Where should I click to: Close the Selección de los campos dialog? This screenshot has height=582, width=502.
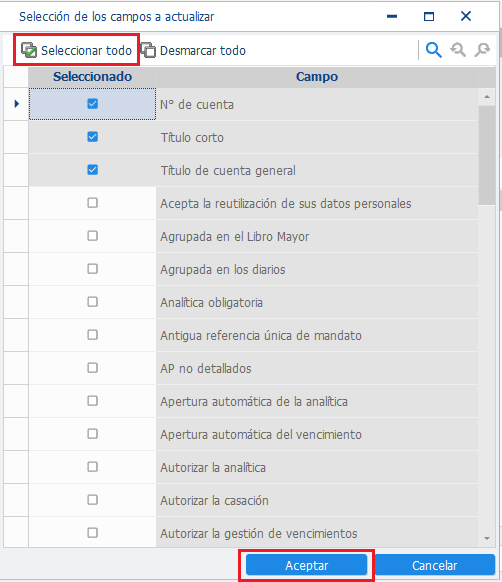pos(466,16)
